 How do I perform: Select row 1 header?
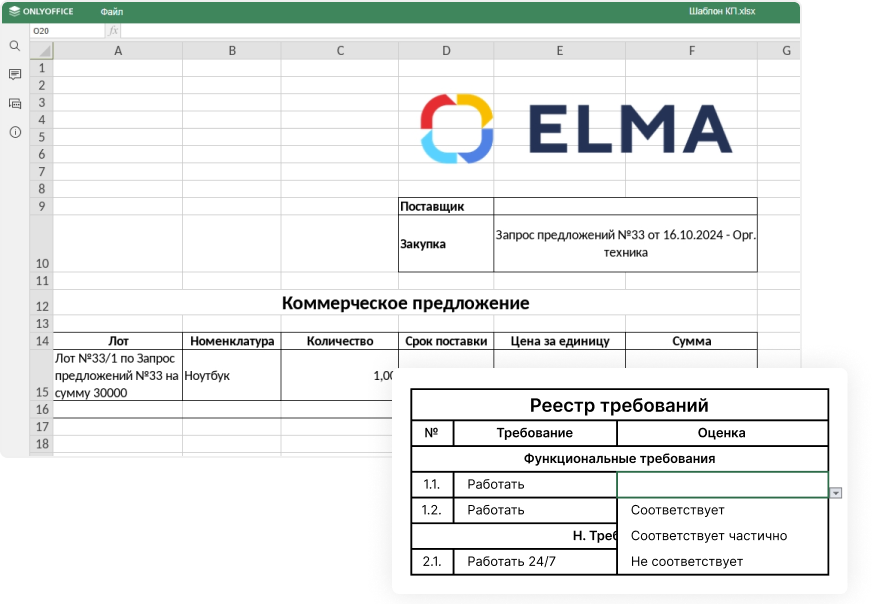(42, 68)
